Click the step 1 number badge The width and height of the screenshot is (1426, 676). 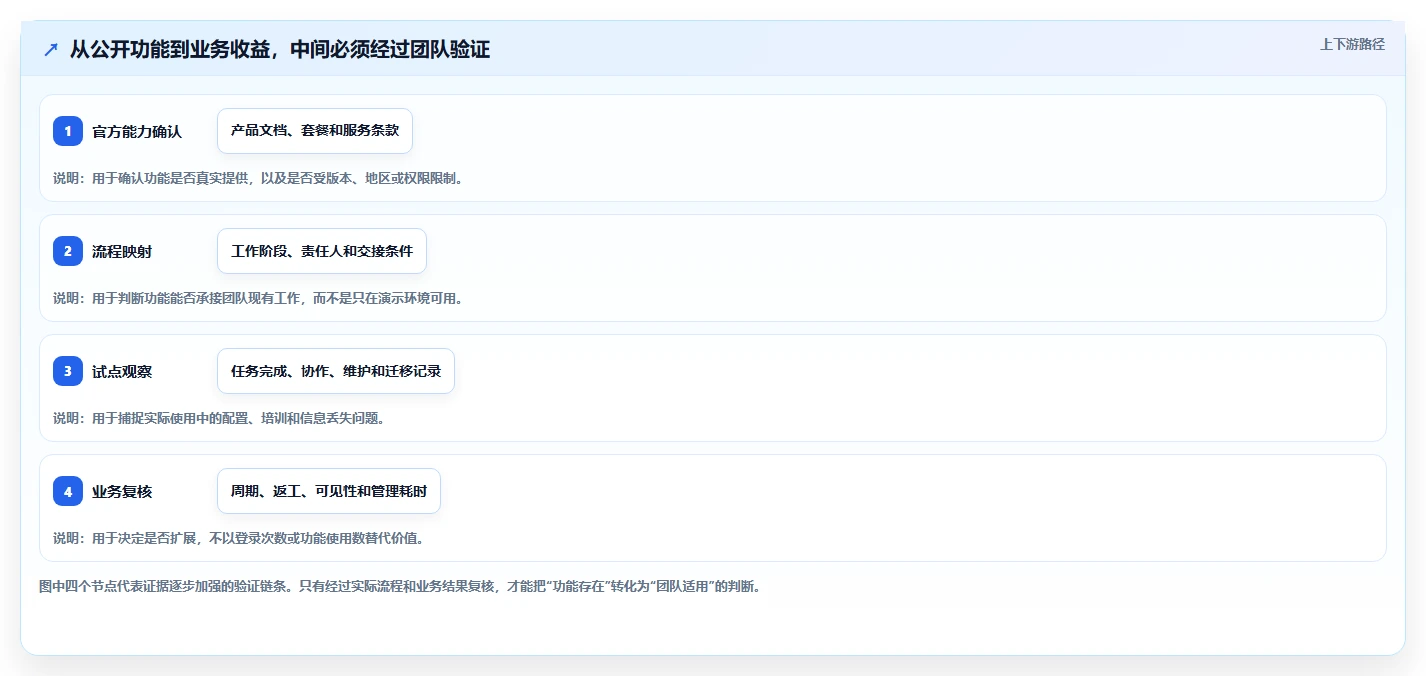68,131
